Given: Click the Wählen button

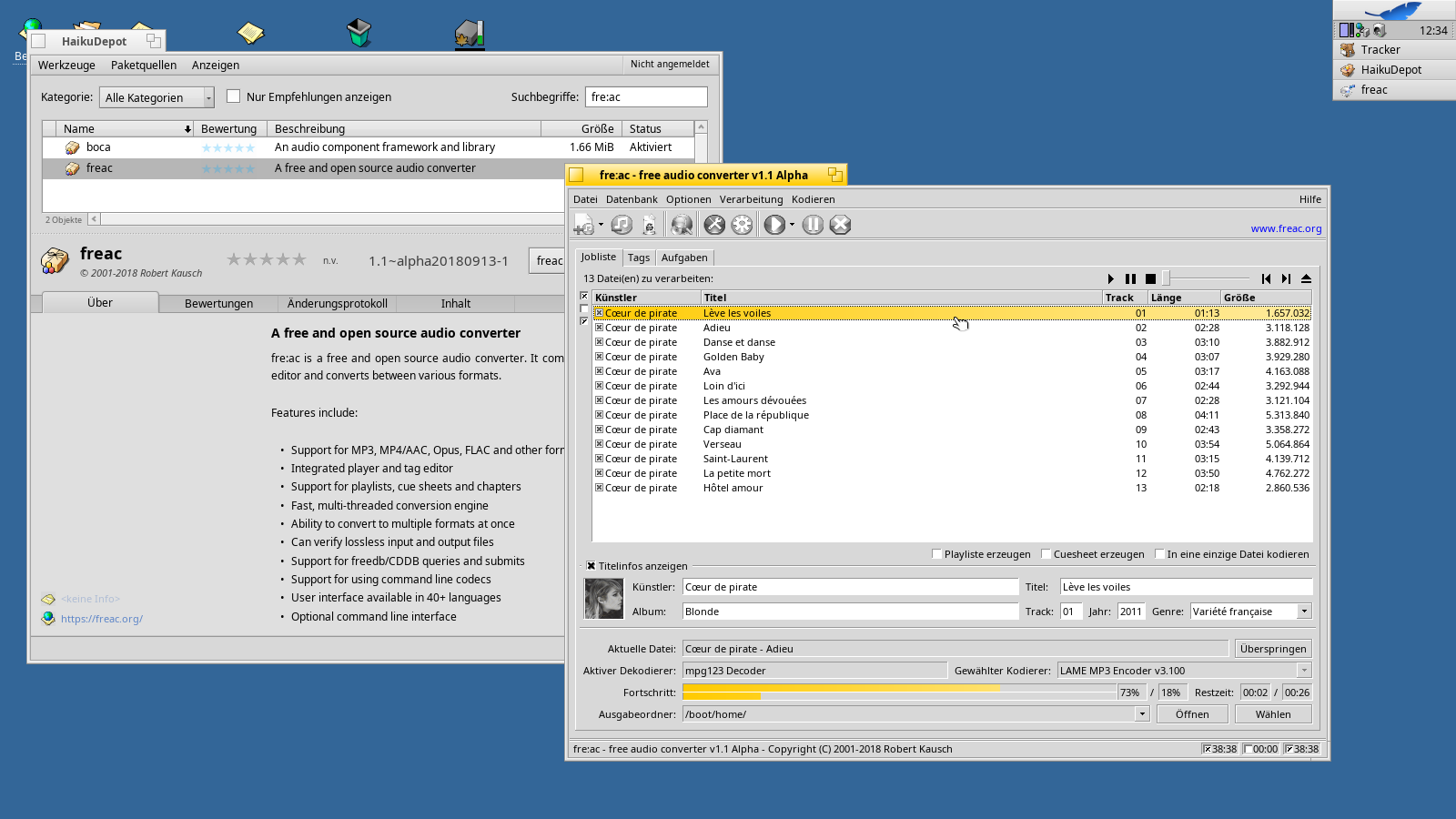Looking at the screenshot, I should click(x=1273, y=714).
